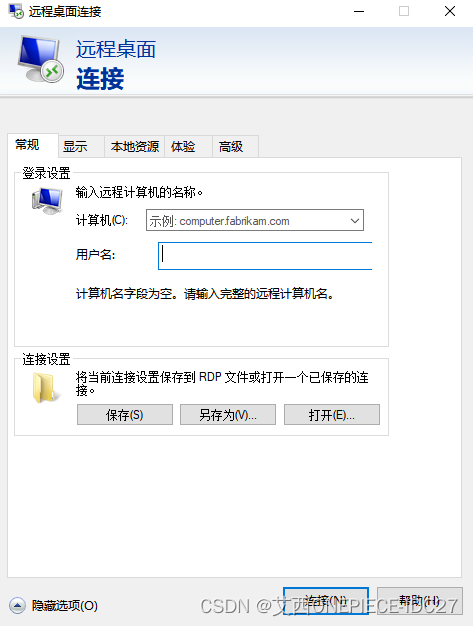Click the 输入远程计算机的名称 instruction text
The width and height of the screenshot is (473, 626).
(x=139, y=192)
